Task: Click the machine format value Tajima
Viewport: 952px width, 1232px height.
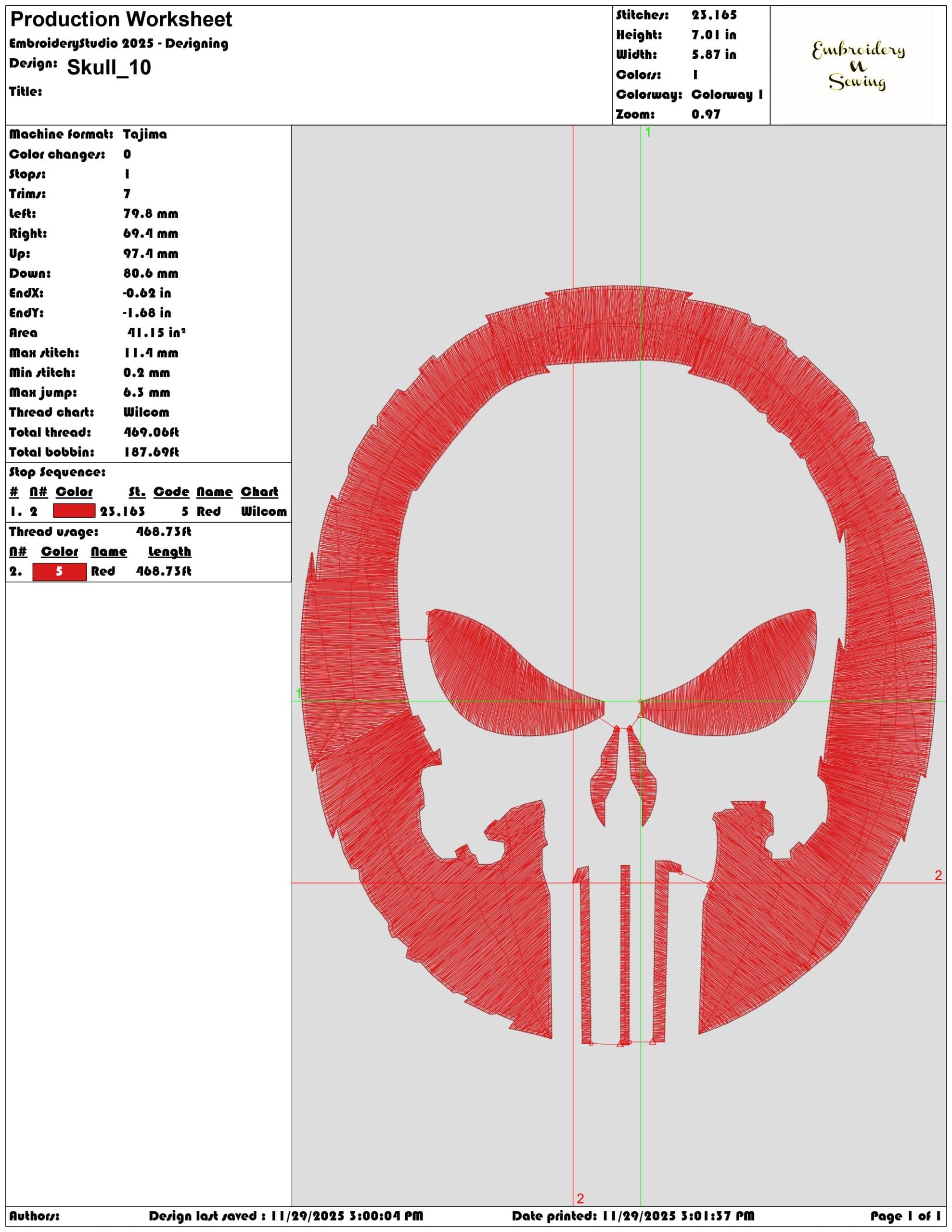Action: pos(145,134)
